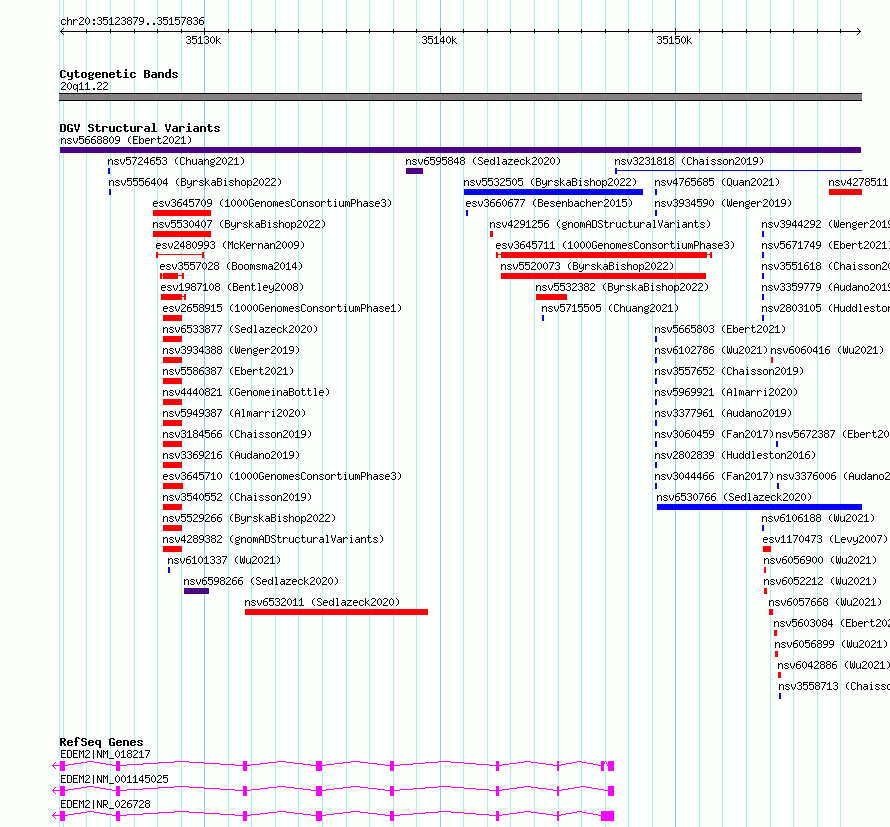Image resolution: width=890 pixels, height=827 pixels.
Task: Select nsv4440821 (GenomeinaBottle) label
Action: coord(246,392)
